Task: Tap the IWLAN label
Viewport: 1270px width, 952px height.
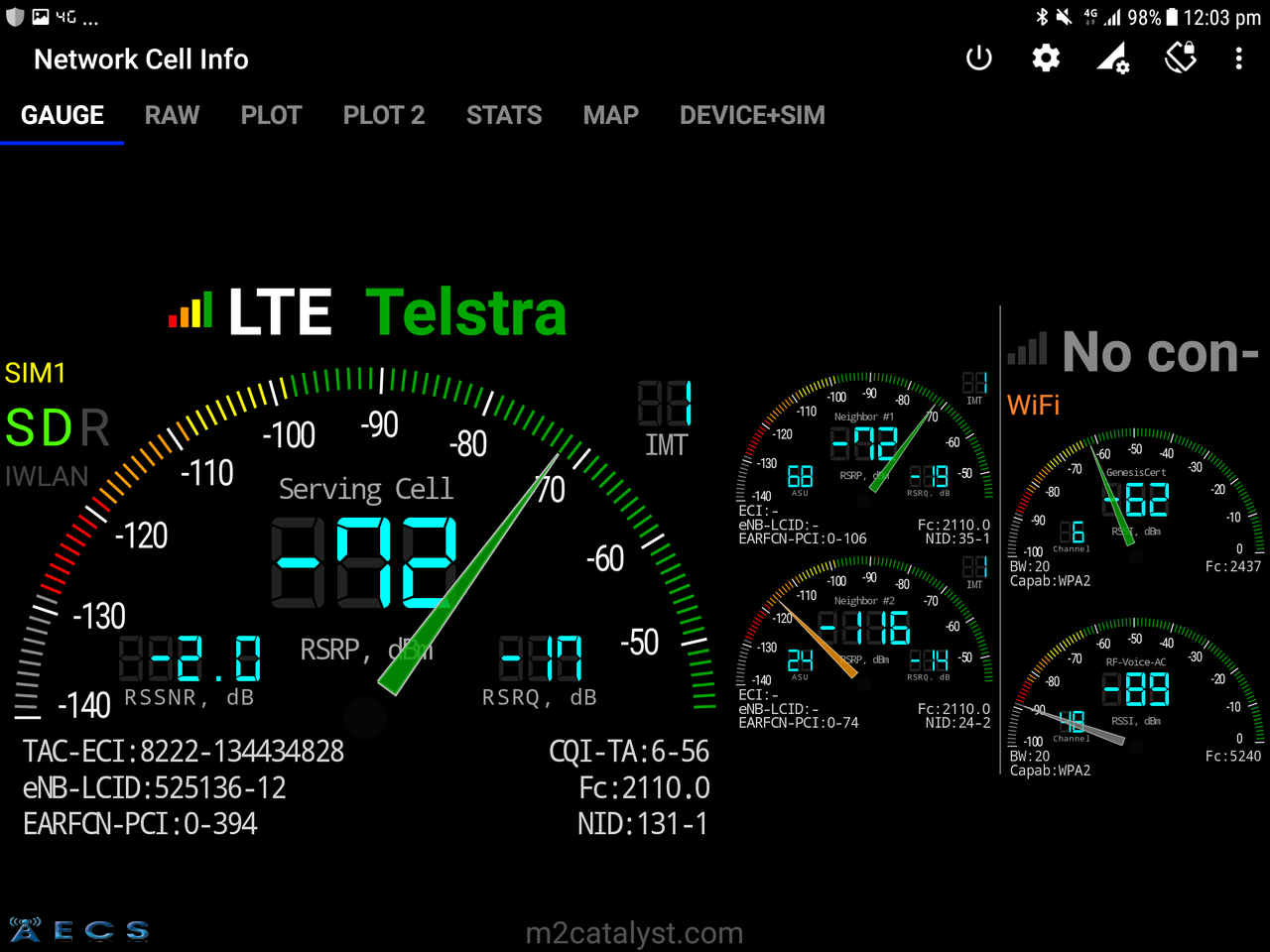Action: coord(47,476)
